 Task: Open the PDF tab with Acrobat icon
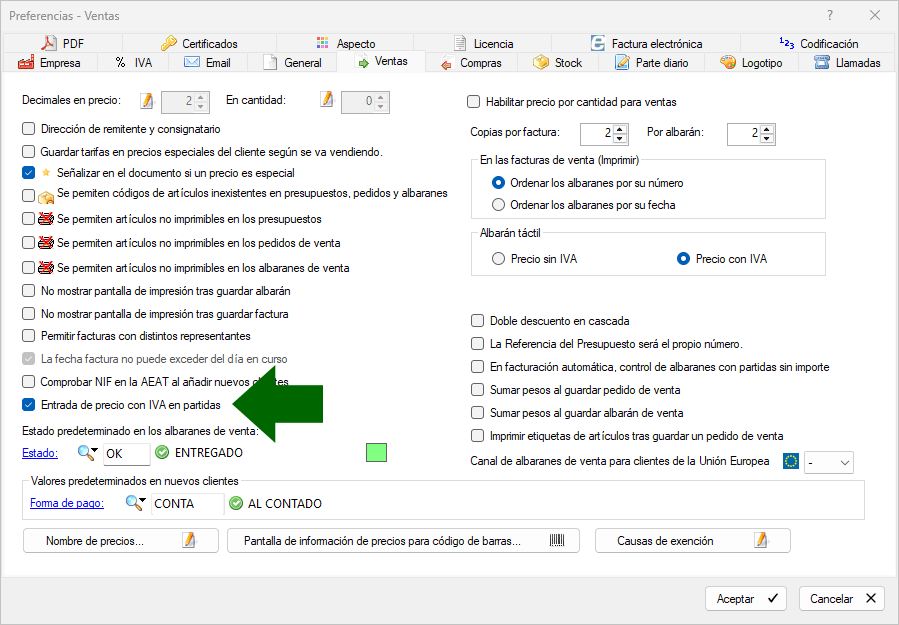(64, 44)
